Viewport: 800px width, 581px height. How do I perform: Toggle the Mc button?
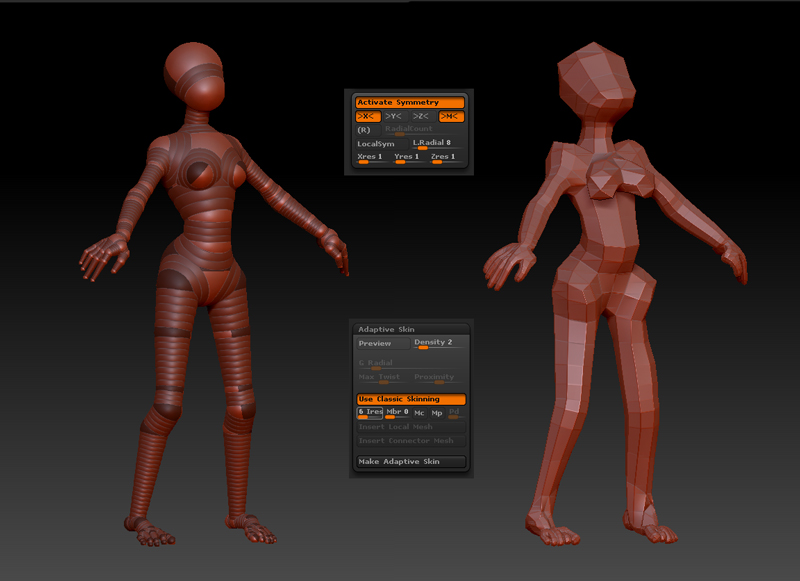[x=419, y=413]
